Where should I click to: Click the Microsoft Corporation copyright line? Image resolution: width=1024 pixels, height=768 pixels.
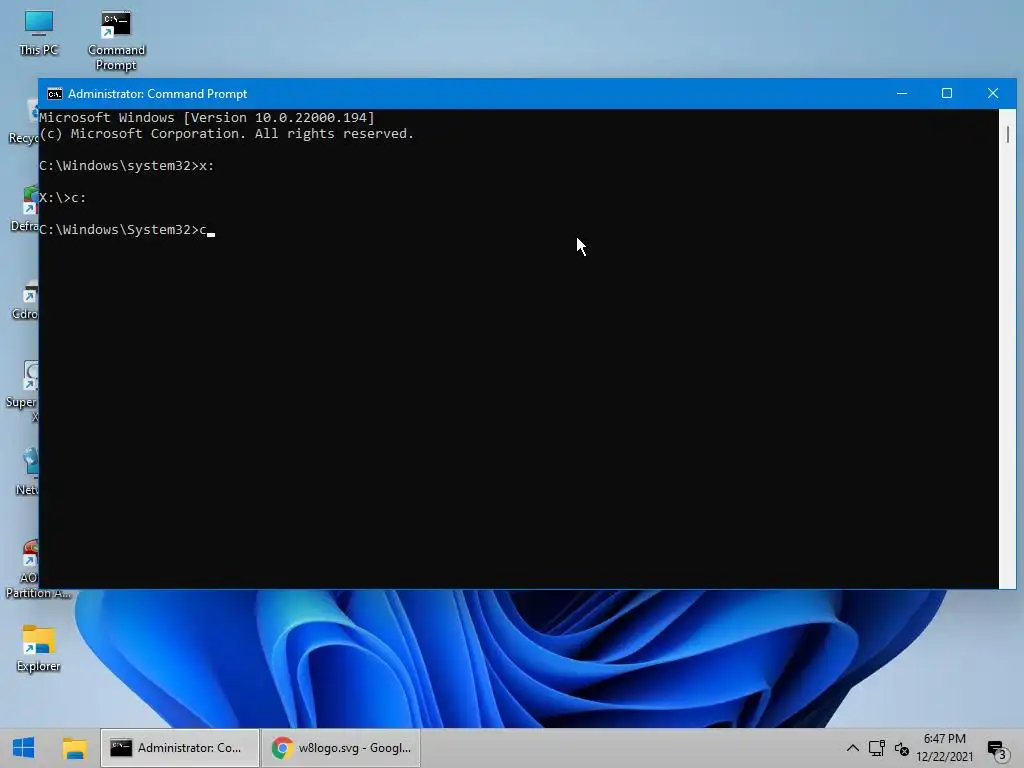coord(227,134)
